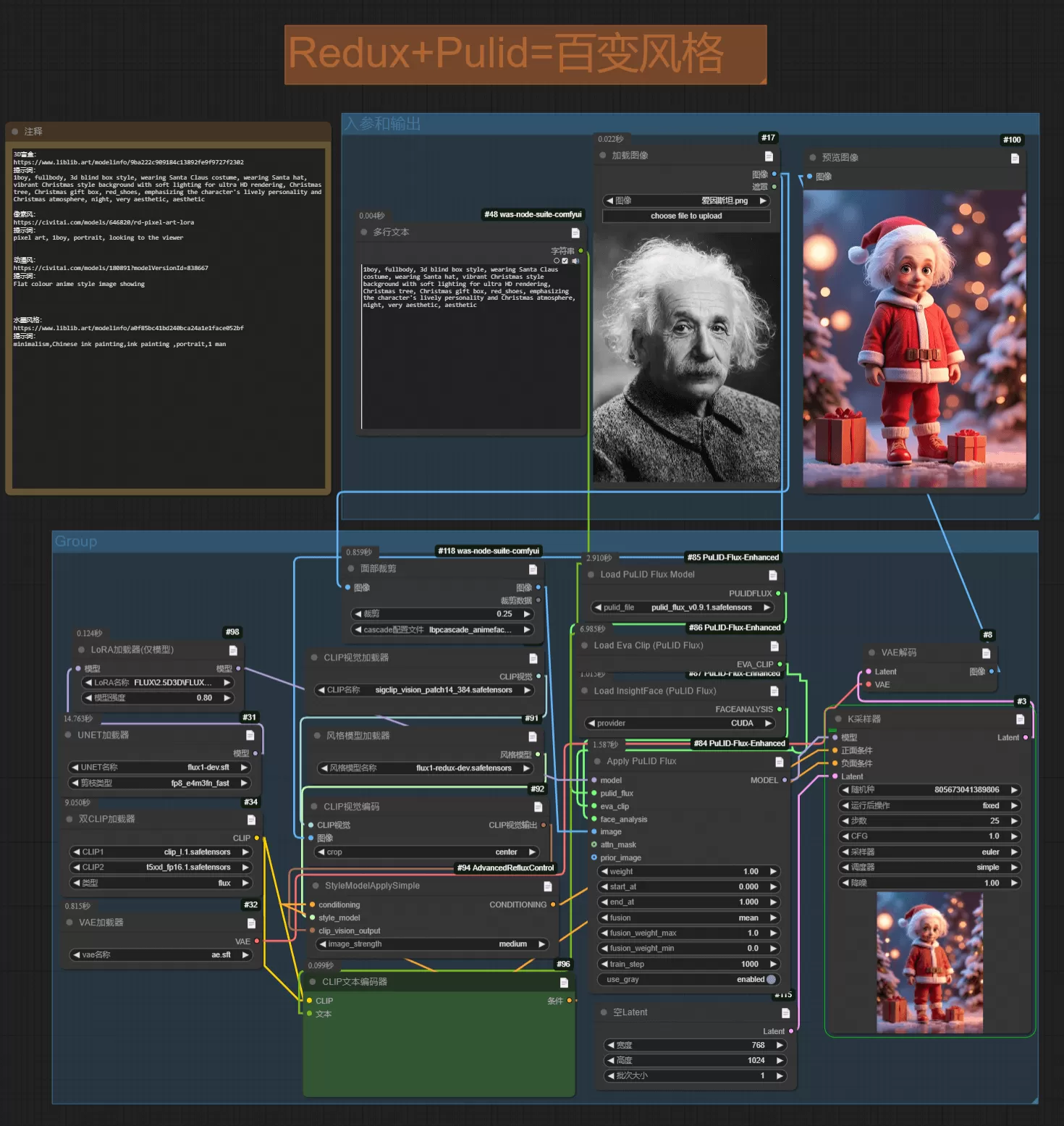Click the document icon on 面部裁剪 node
1064x1126 pixels.
(x=533, y=569)
